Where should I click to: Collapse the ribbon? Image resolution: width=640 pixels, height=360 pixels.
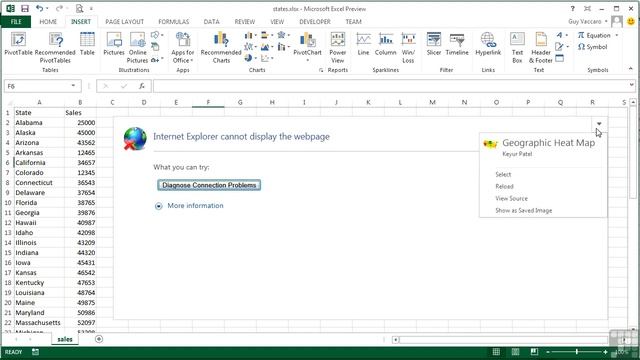[x=630, y=69]
